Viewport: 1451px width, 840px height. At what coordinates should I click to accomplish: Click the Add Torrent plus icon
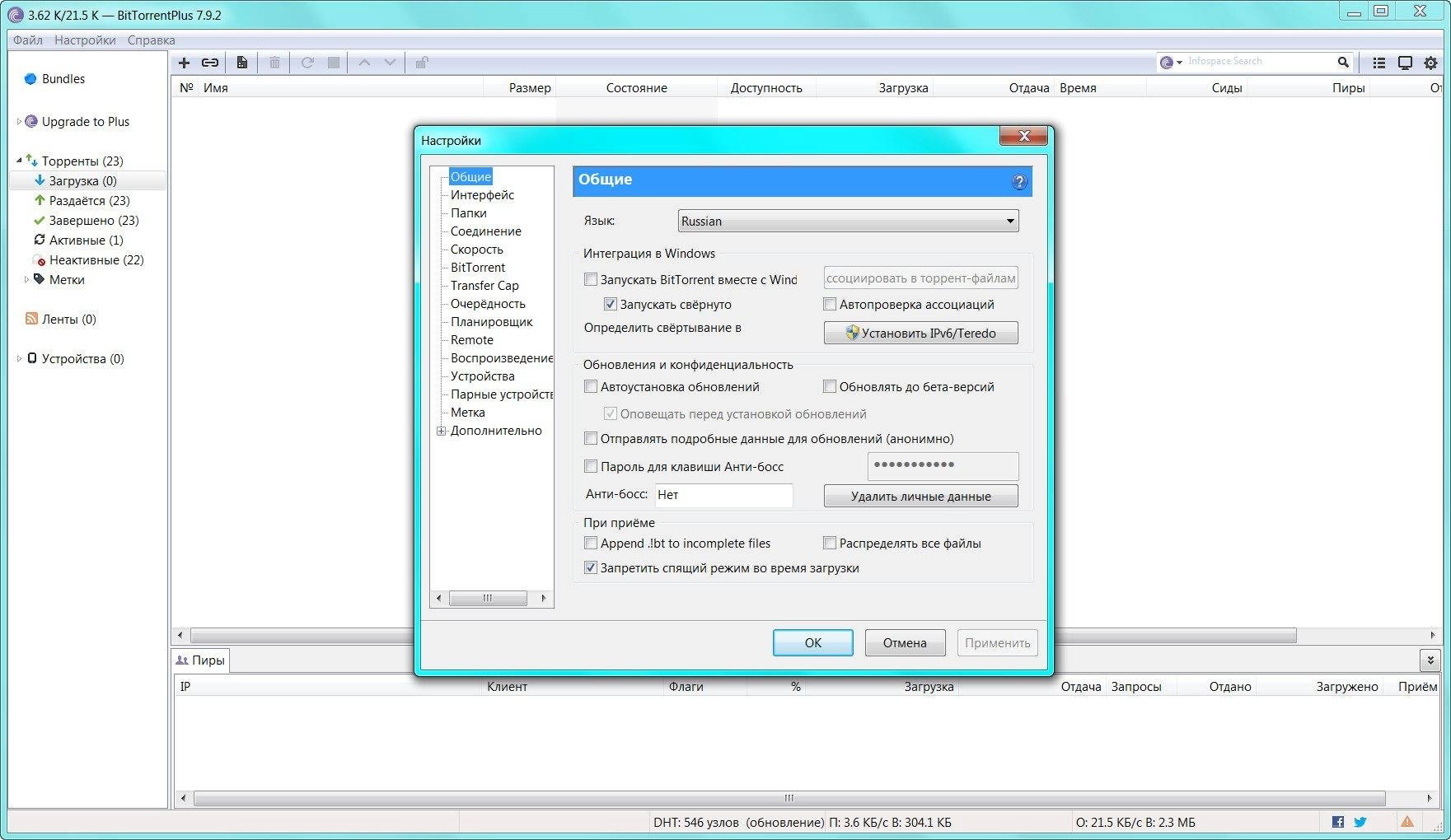pos(184,63)
